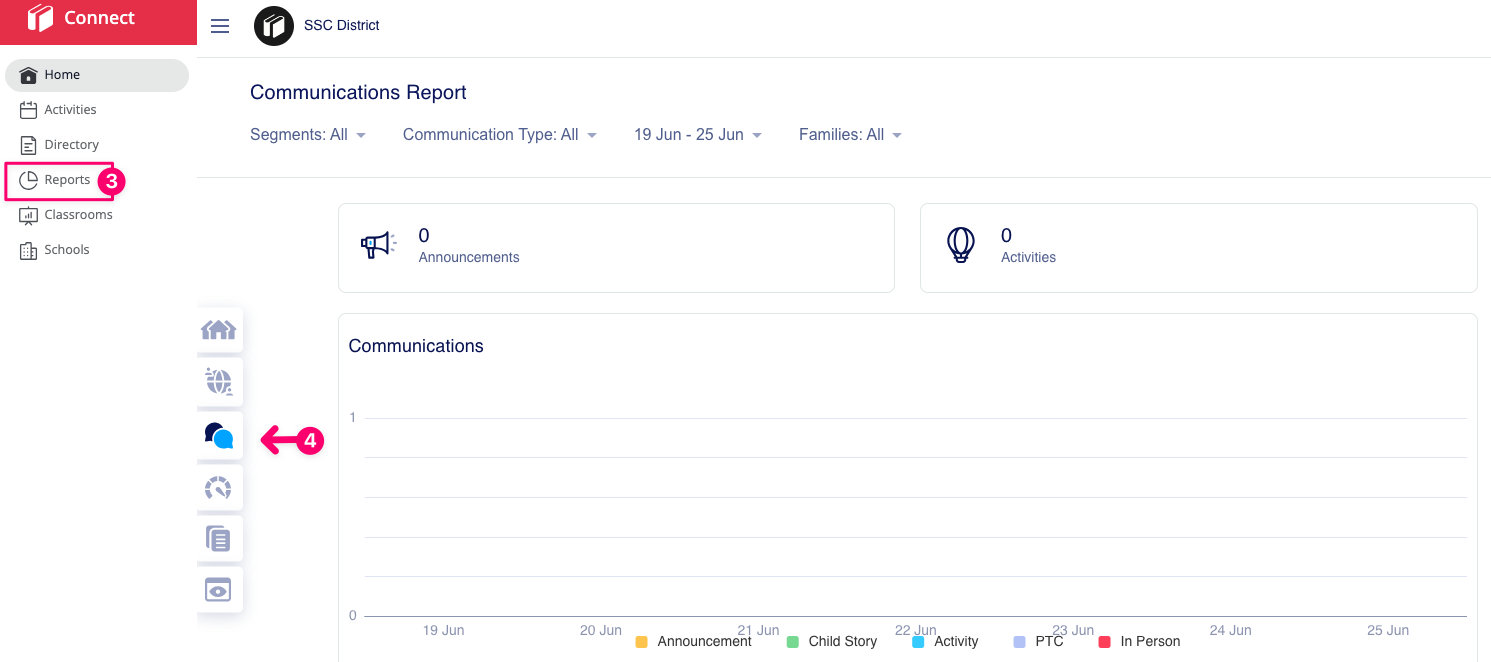1491x662 pixels.
Task: Toggle the hamburger menu icon
Action: point(220,26)
